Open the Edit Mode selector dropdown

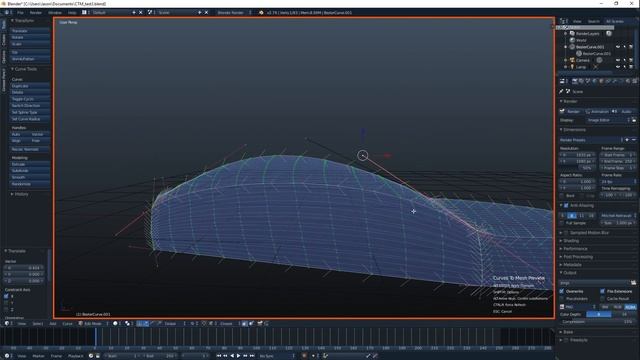point(93,323)
